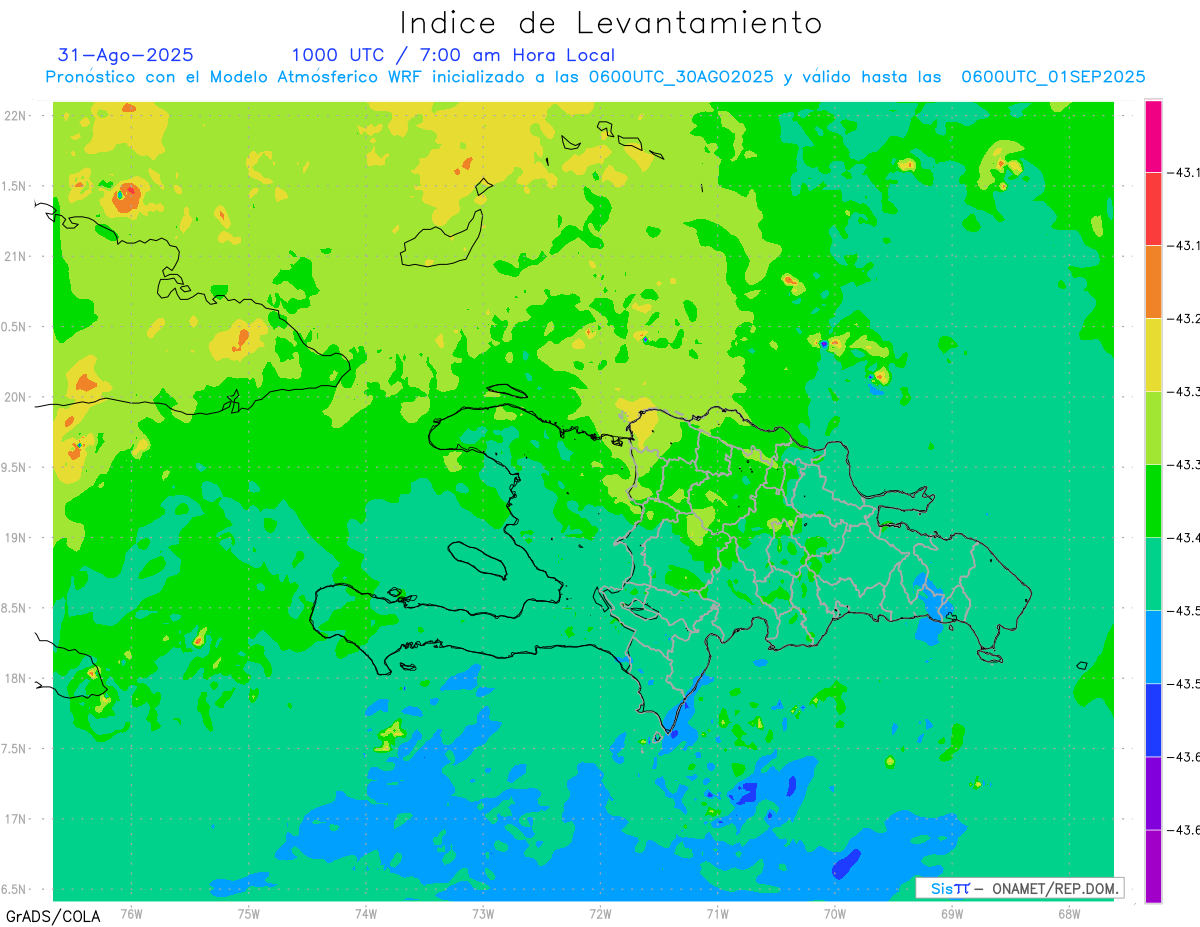1200x927 pixels.
Task: Pick the orange swatch on the colorbar
Action: (x=1153, y=282)
